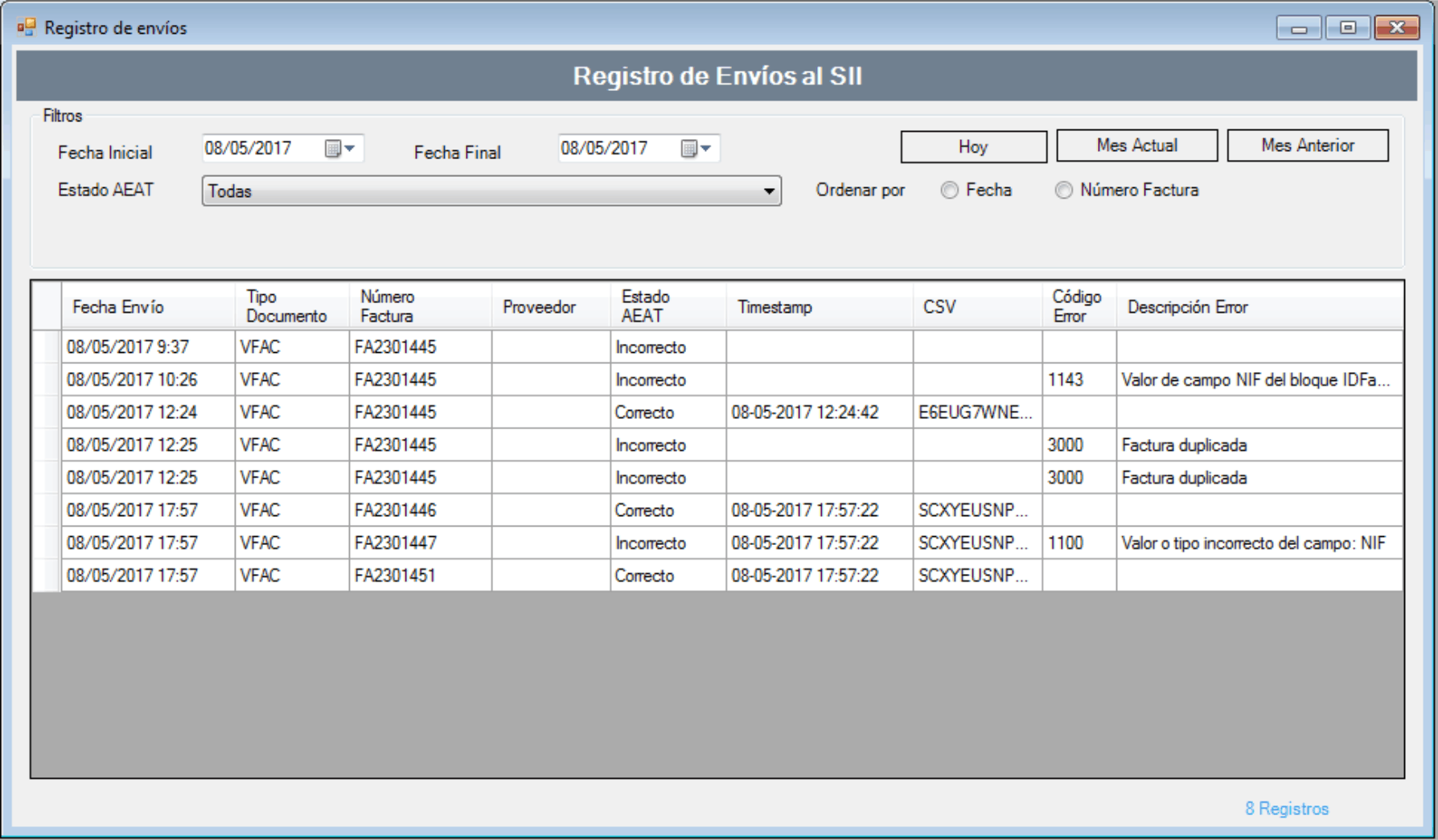Click the Estado AEAT column header
This screenshot has height=840, width=1438.
pos(668,306)
